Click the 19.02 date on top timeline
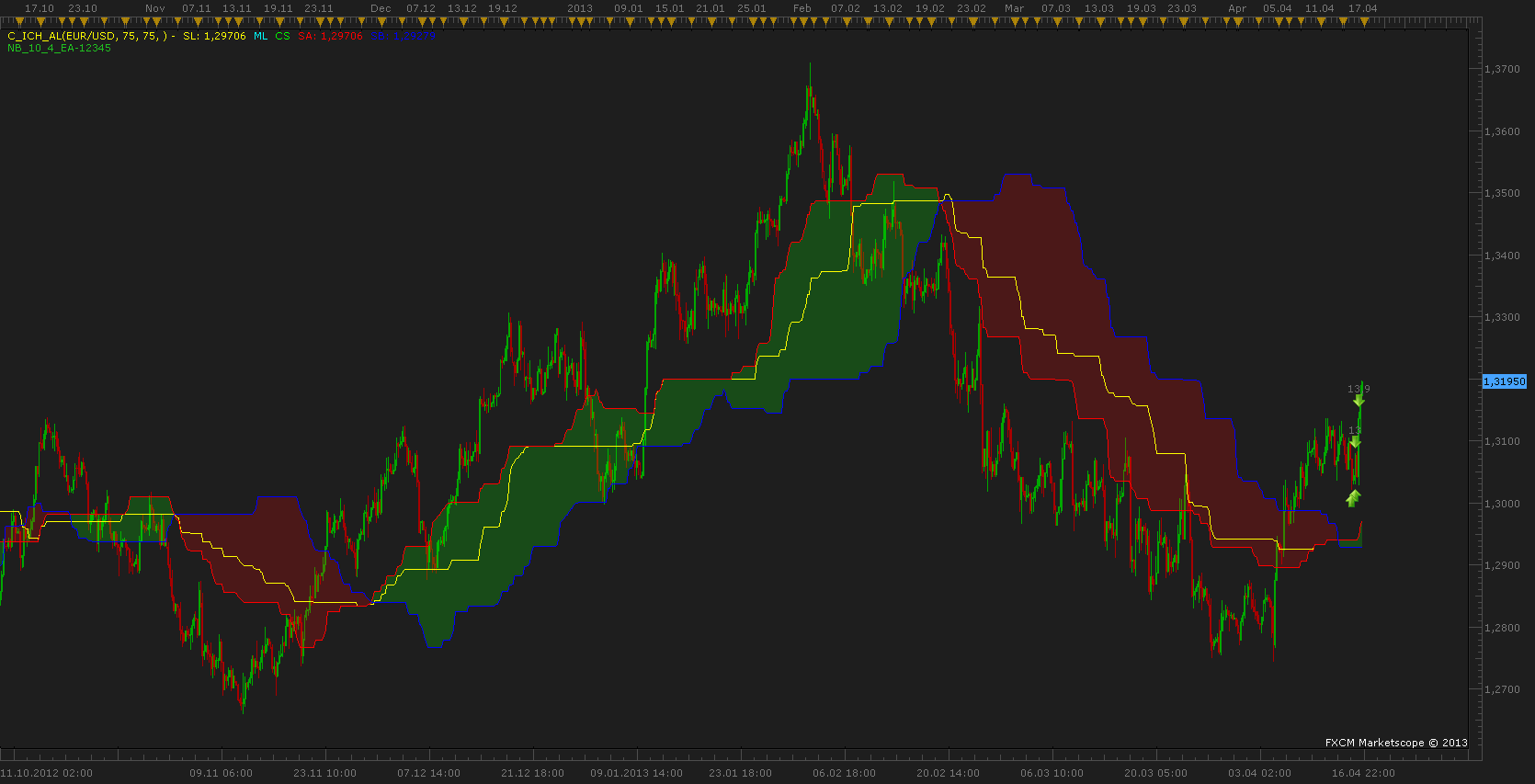Screen dimensions: 1535x784 930,8
